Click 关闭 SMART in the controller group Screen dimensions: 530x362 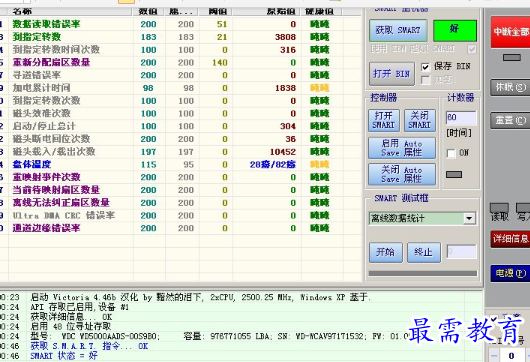[x=420, y=120]
